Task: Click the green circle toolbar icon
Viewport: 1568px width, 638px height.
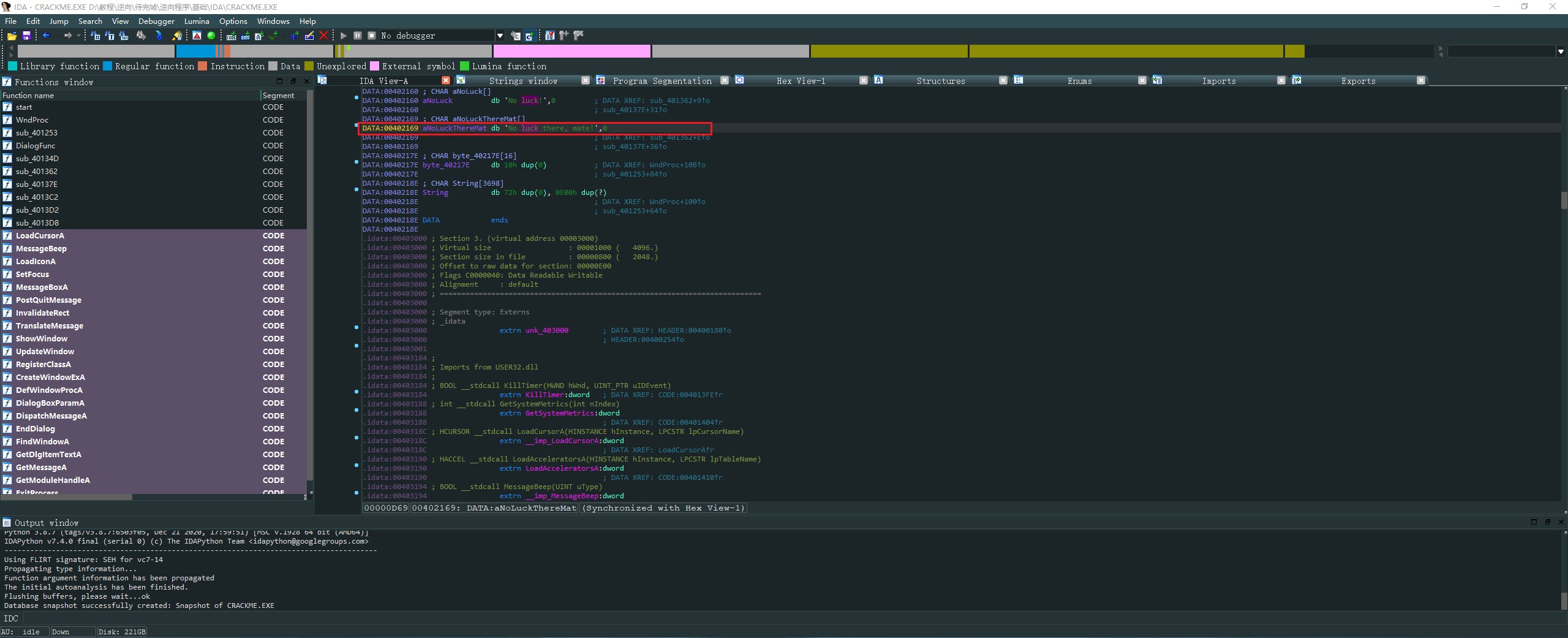Action: (x=211, y=36)
